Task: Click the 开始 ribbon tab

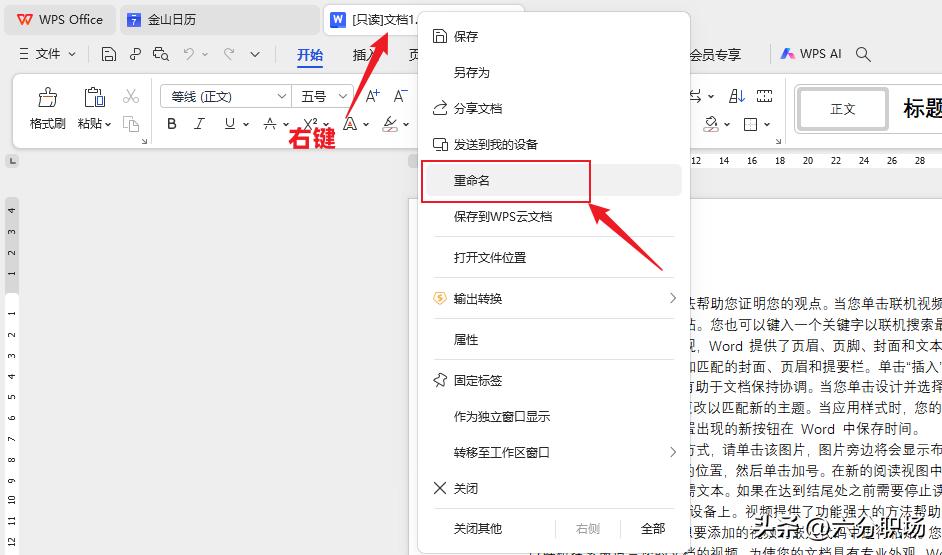Action: pos(310,55)
